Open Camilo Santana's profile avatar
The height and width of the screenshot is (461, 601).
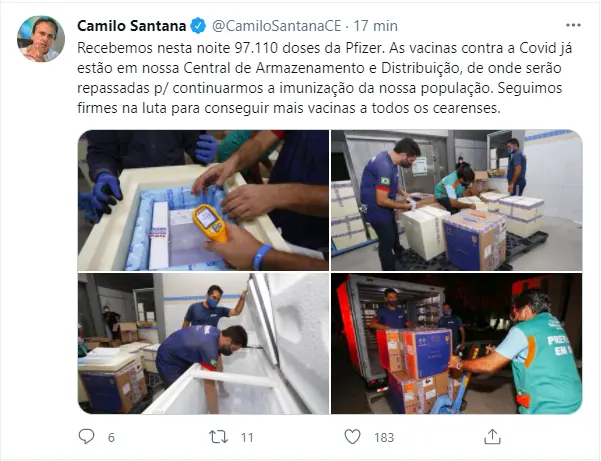tap(41, 39)
